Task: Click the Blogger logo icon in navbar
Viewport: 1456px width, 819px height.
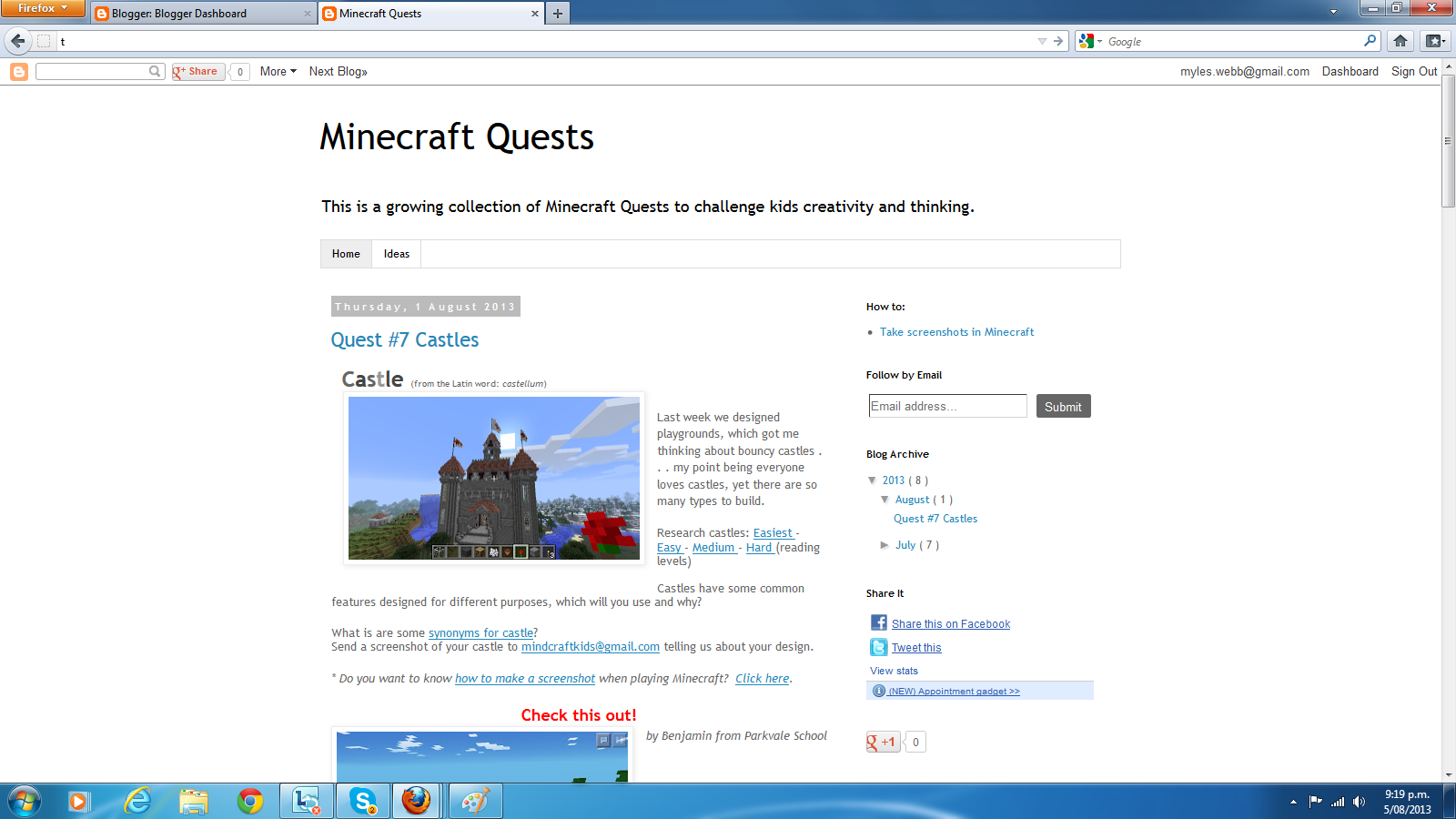Action: 19,72
